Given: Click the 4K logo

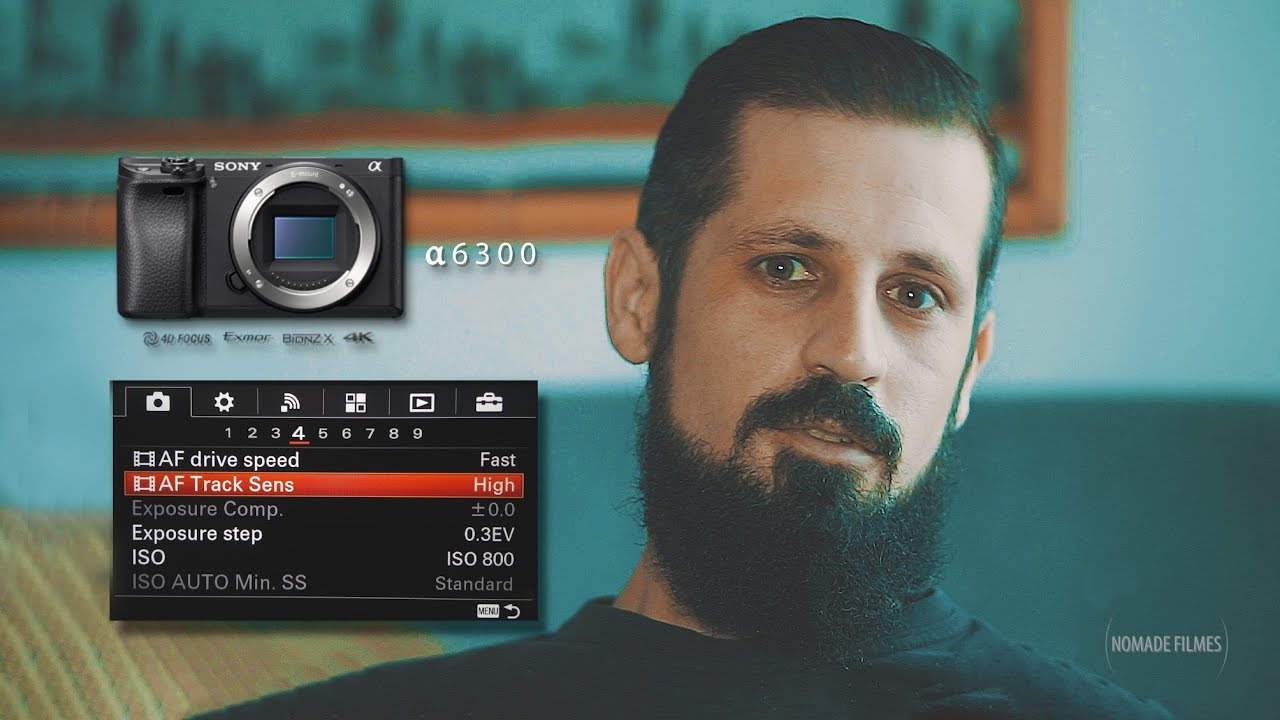Looking at the screenshot, I should pos(358,338).
